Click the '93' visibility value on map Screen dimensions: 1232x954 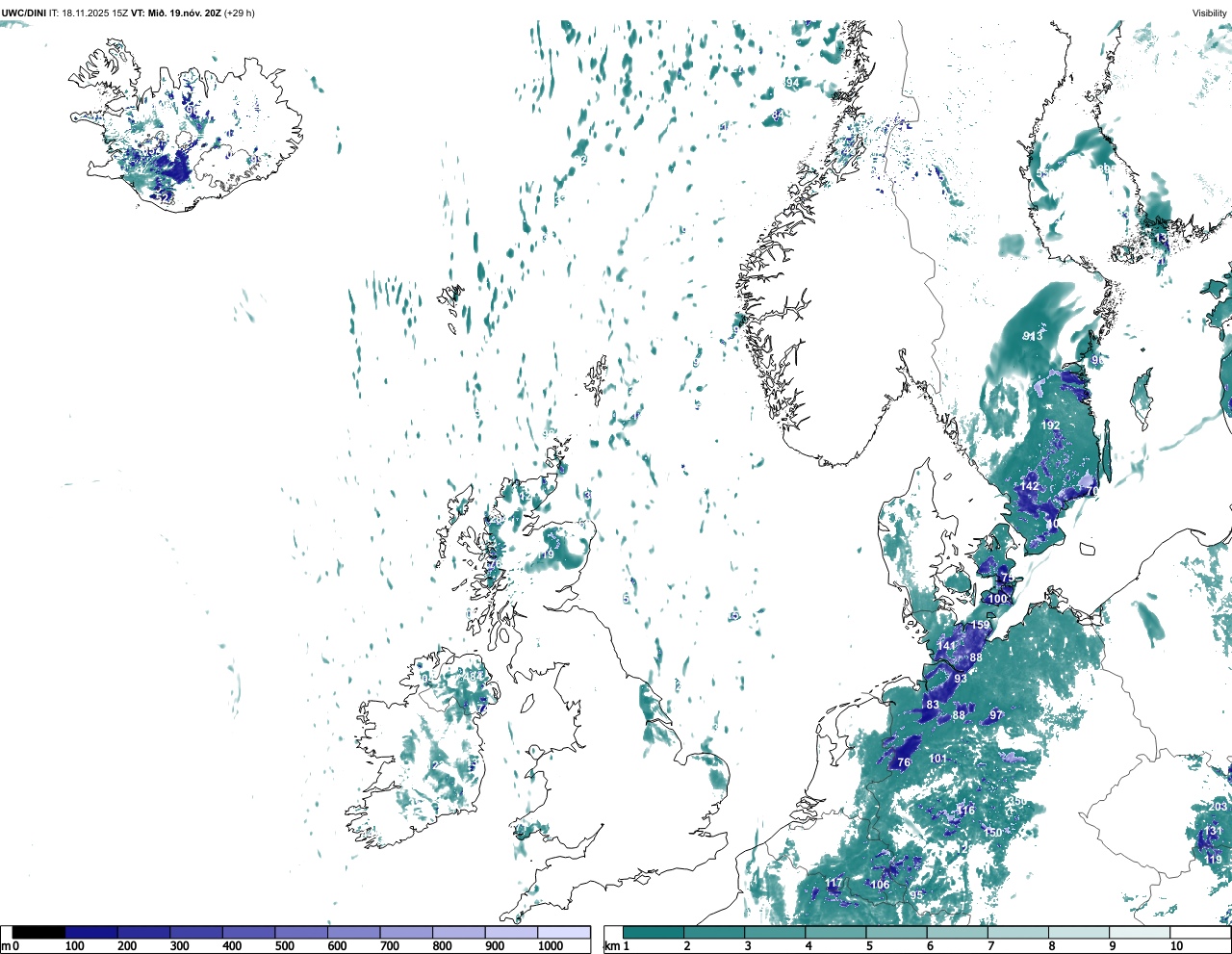click(x=961, y=679)
